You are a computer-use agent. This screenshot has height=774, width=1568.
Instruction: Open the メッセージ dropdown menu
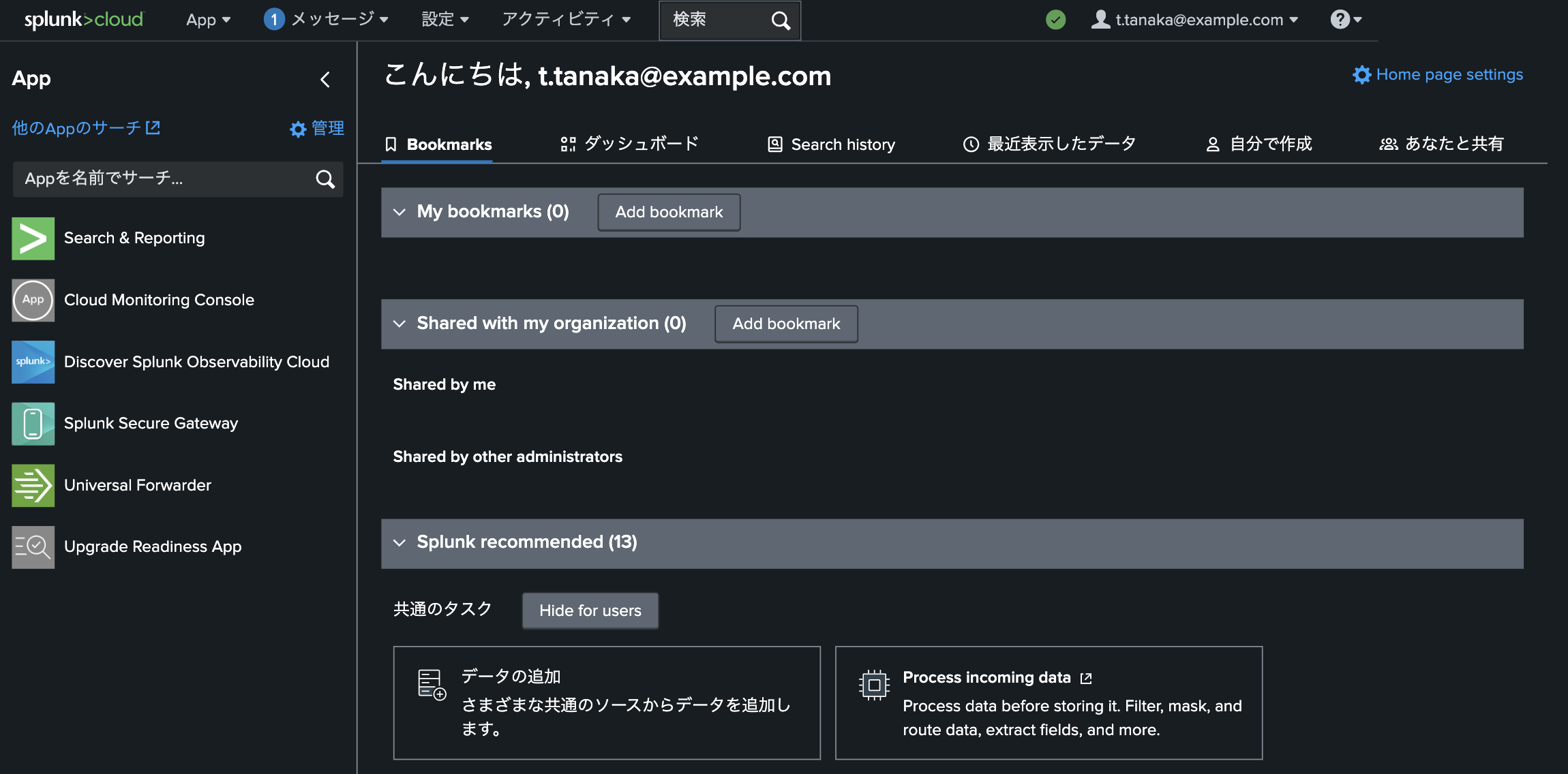click(327, 20)
